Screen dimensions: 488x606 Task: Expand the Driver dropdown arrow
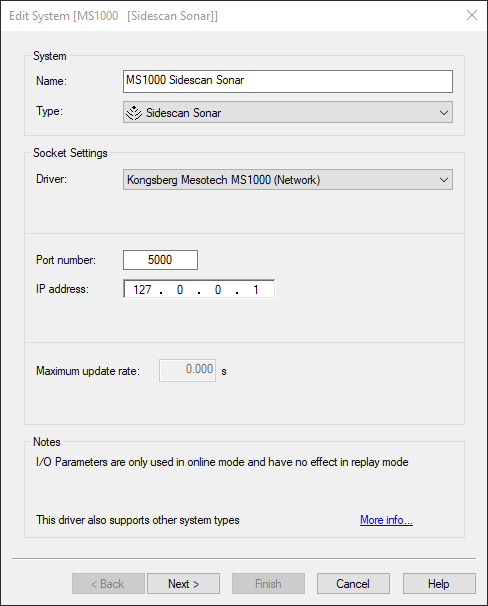(x=444, y=180)
